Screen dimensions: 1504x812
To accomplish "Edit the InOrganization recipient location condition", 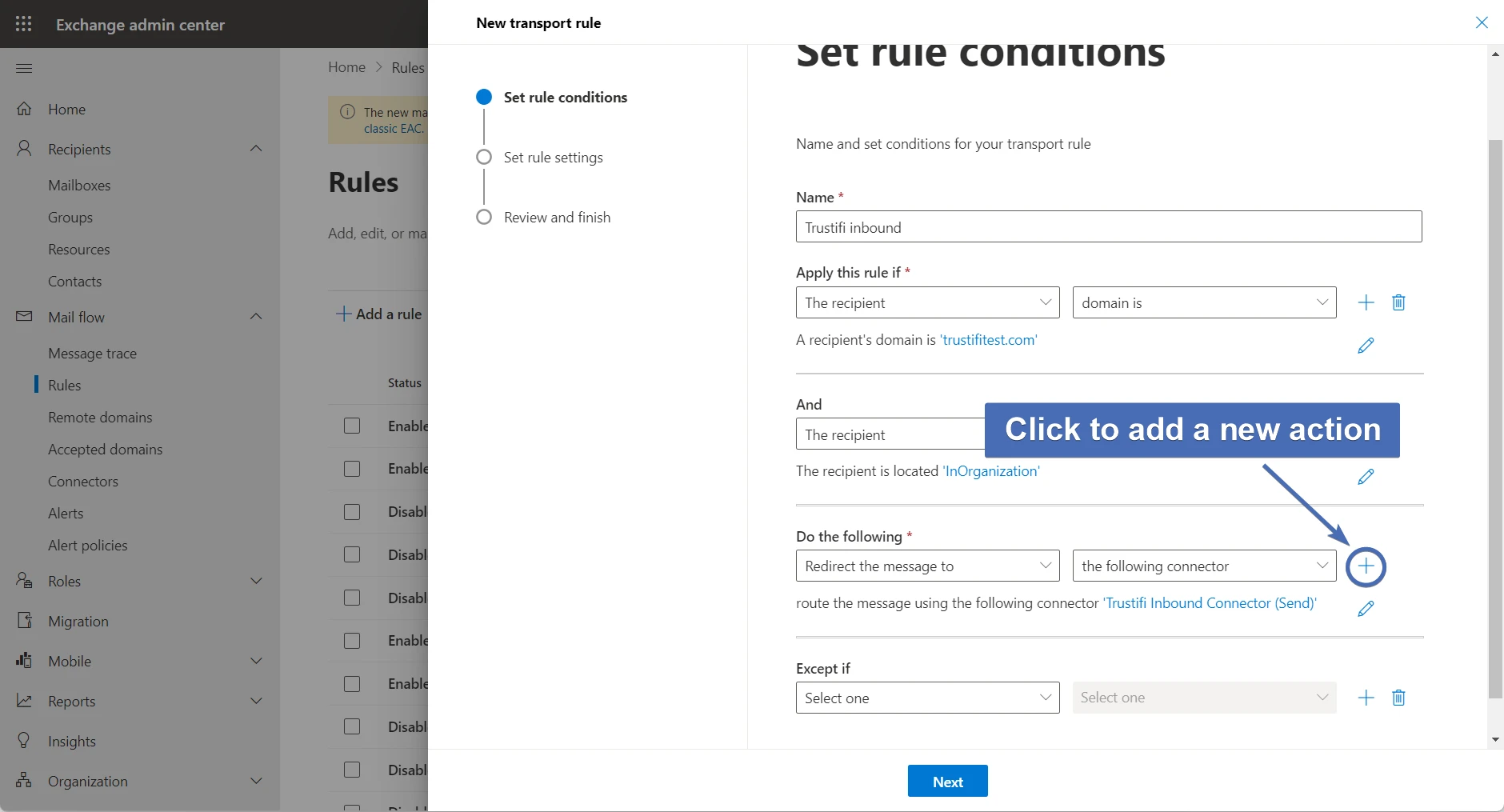I will click(1366, 477).
